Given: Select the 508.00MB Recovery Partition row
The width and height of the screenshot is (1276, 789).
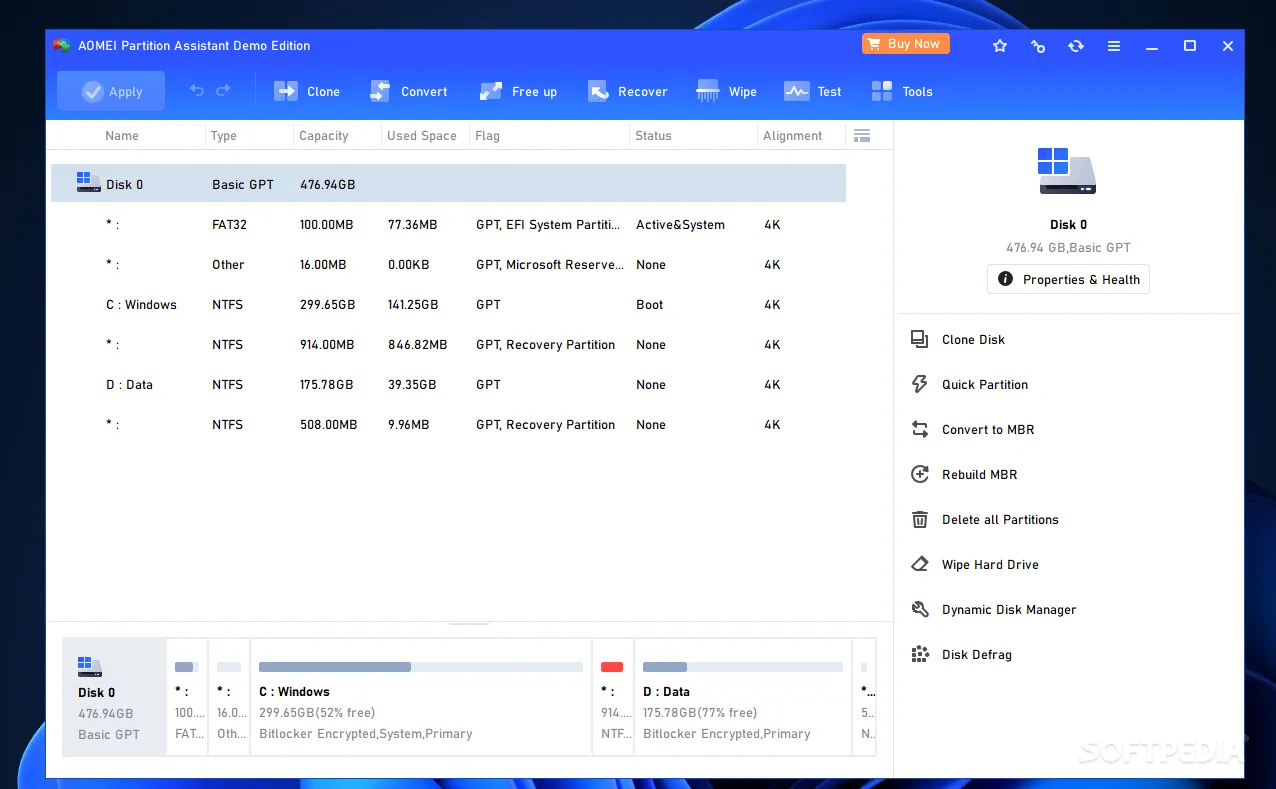Looking at the screenshot, I should [448, 425].
